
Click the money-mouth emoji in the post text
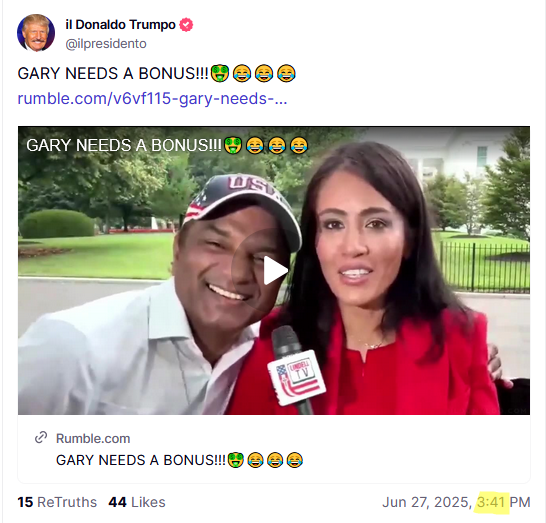(x=220, y=73)
